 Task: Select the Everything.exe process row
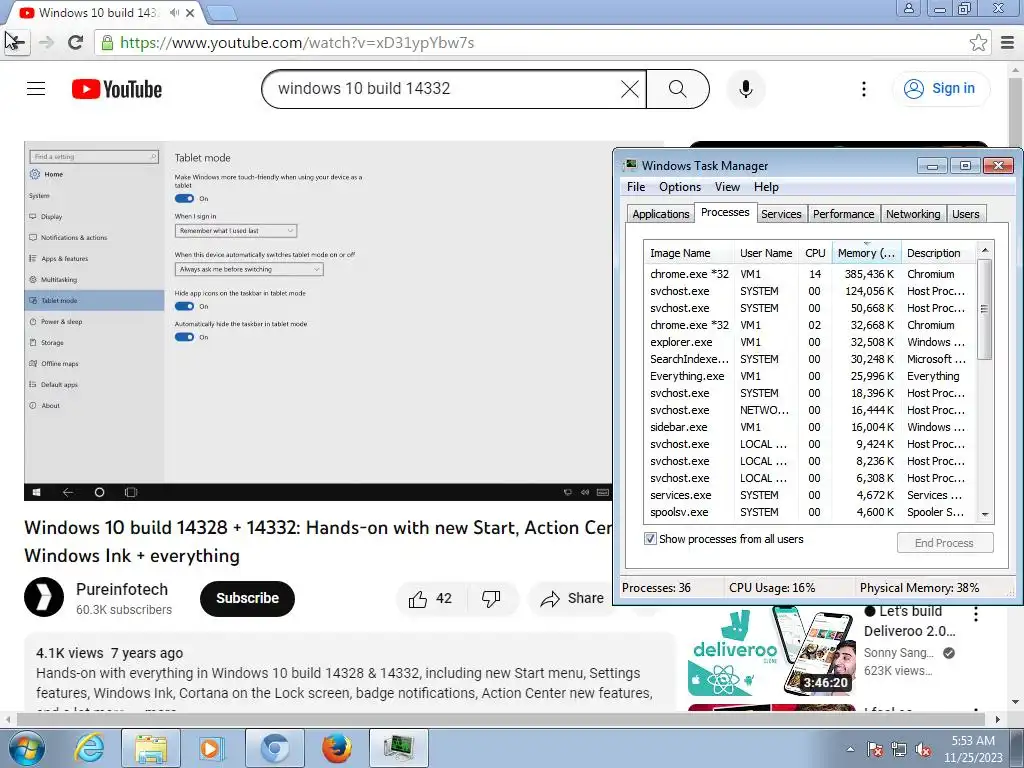[810, 376]
